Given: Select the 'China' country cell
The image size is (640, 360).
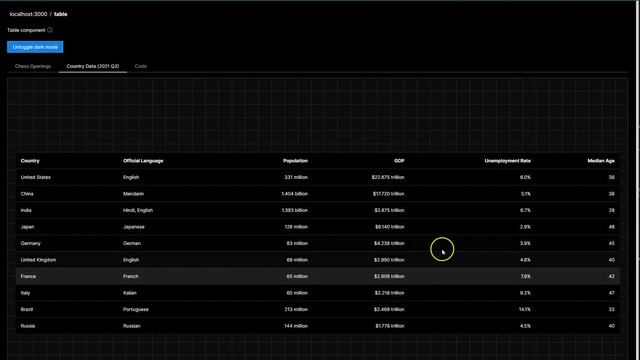Looking at the screenshot, I should pyautogui.click(x=27, y=194).
